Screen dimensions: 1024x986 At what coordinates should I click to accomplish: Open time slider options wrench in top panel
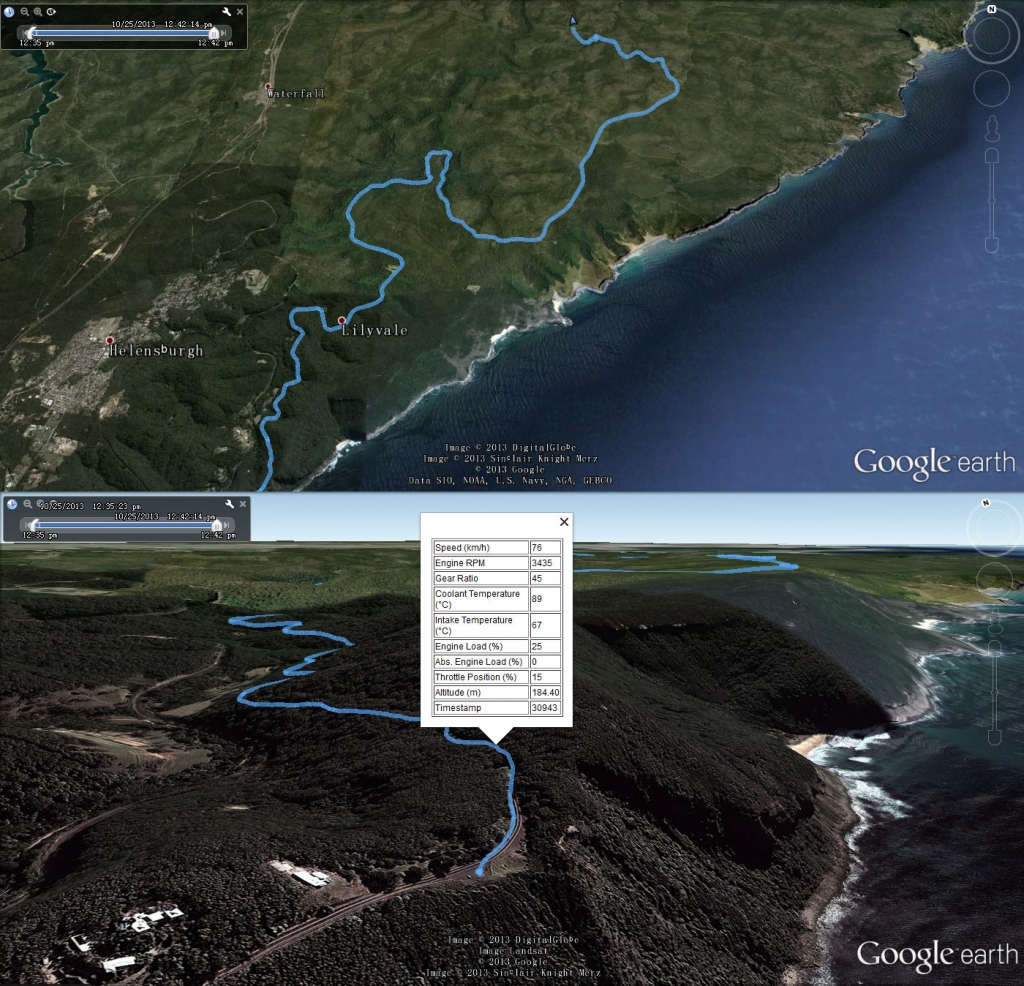coord(227,12)
